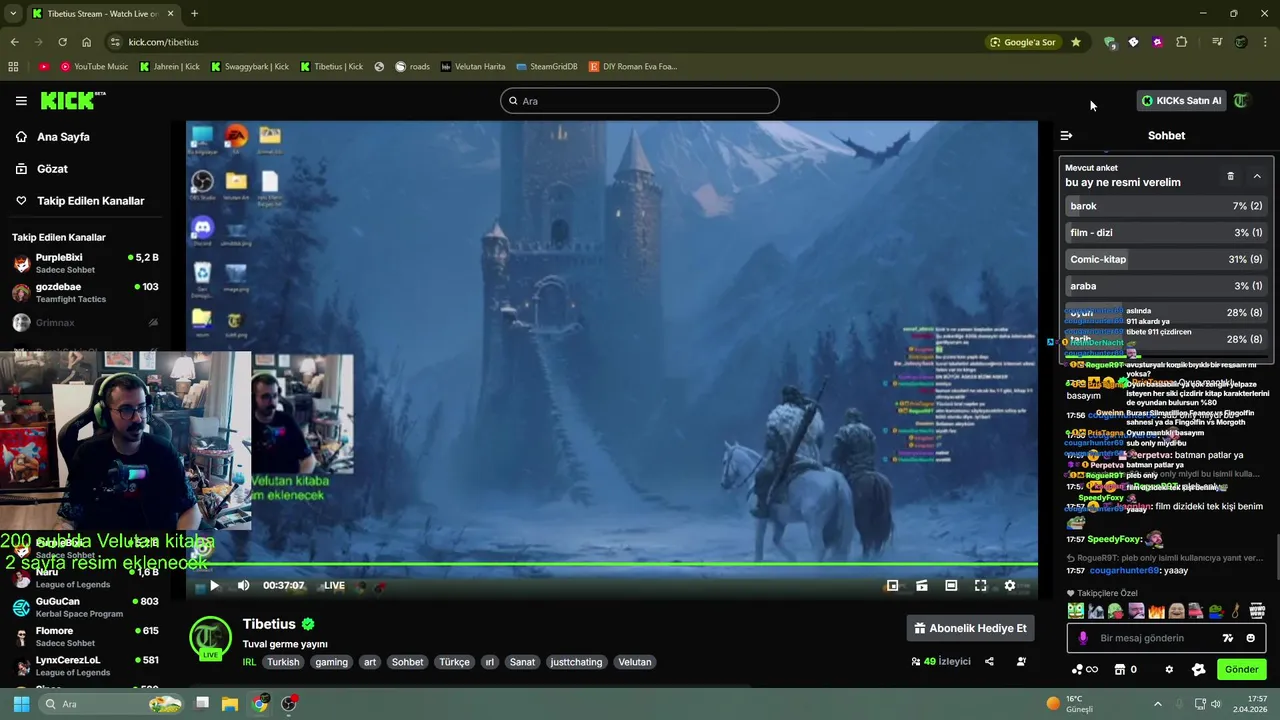Enter fullscreen video mode
The height and width of the screenshot is (720, 1280).
[x=980, y=586]
